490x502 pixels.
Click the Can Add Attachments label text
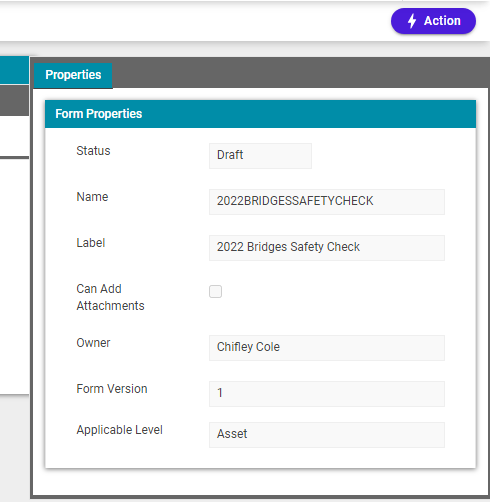point(110,297)
